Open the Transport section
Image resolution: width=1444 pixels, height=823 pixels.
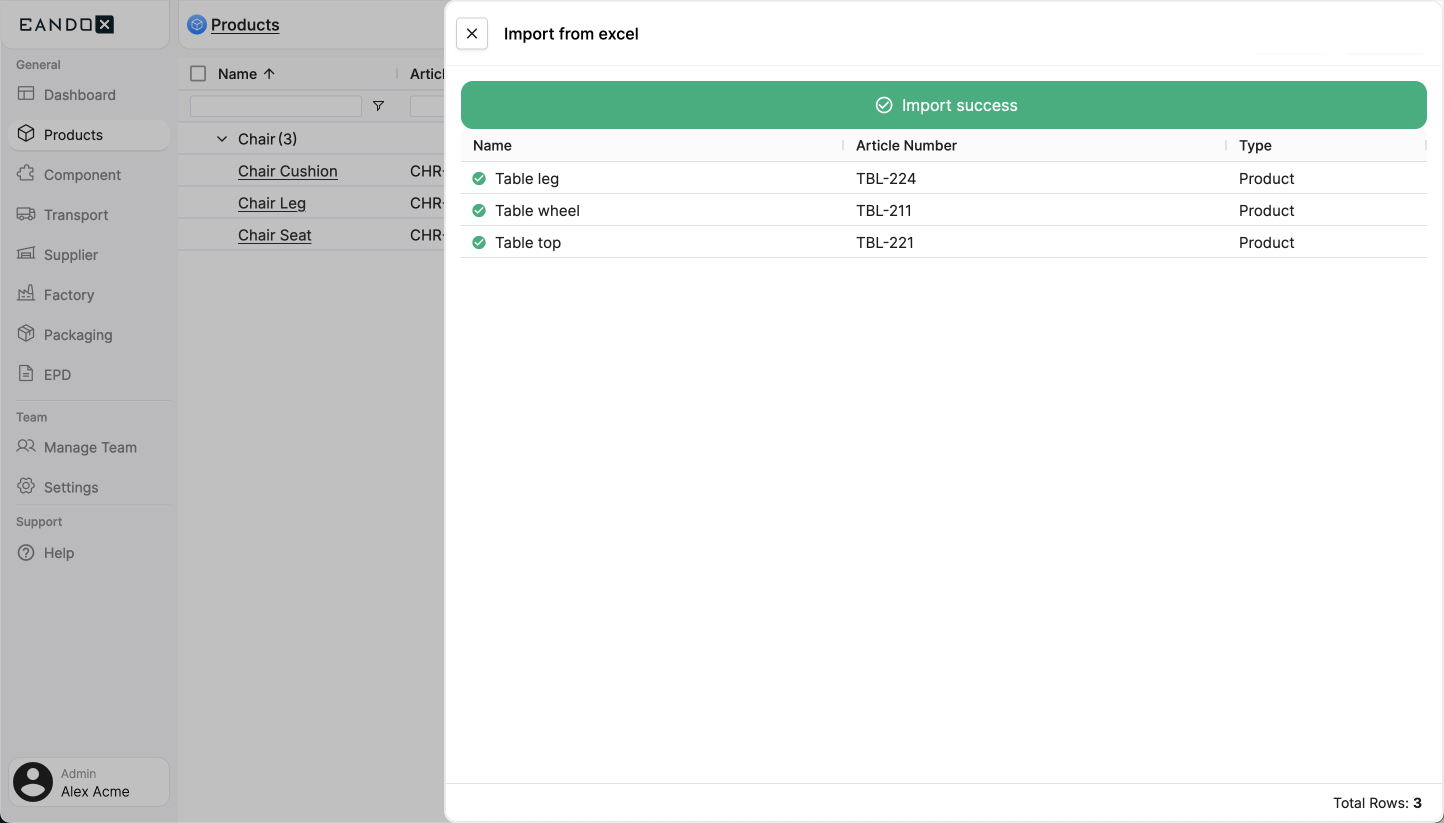75,214
